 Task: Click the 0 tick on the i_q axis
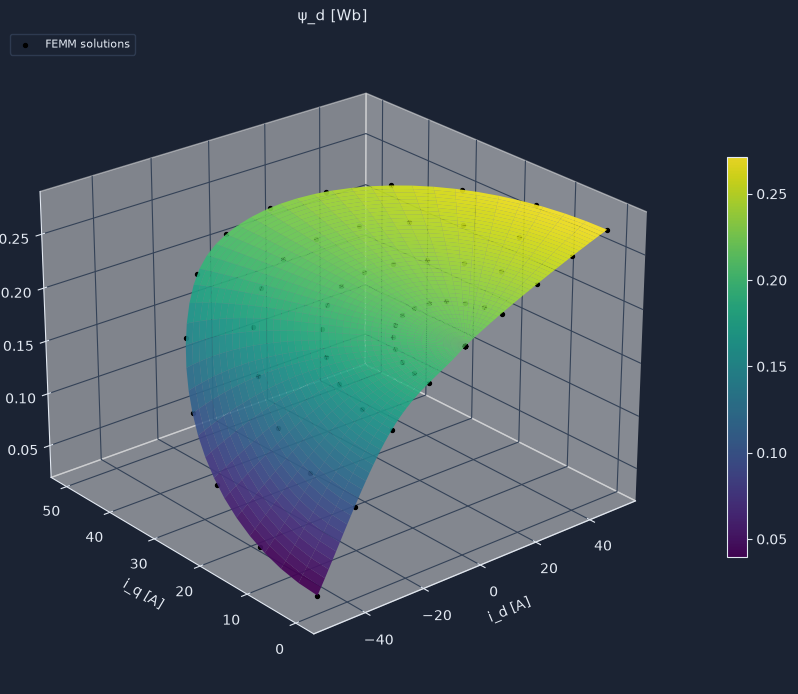tap(279, 650)
